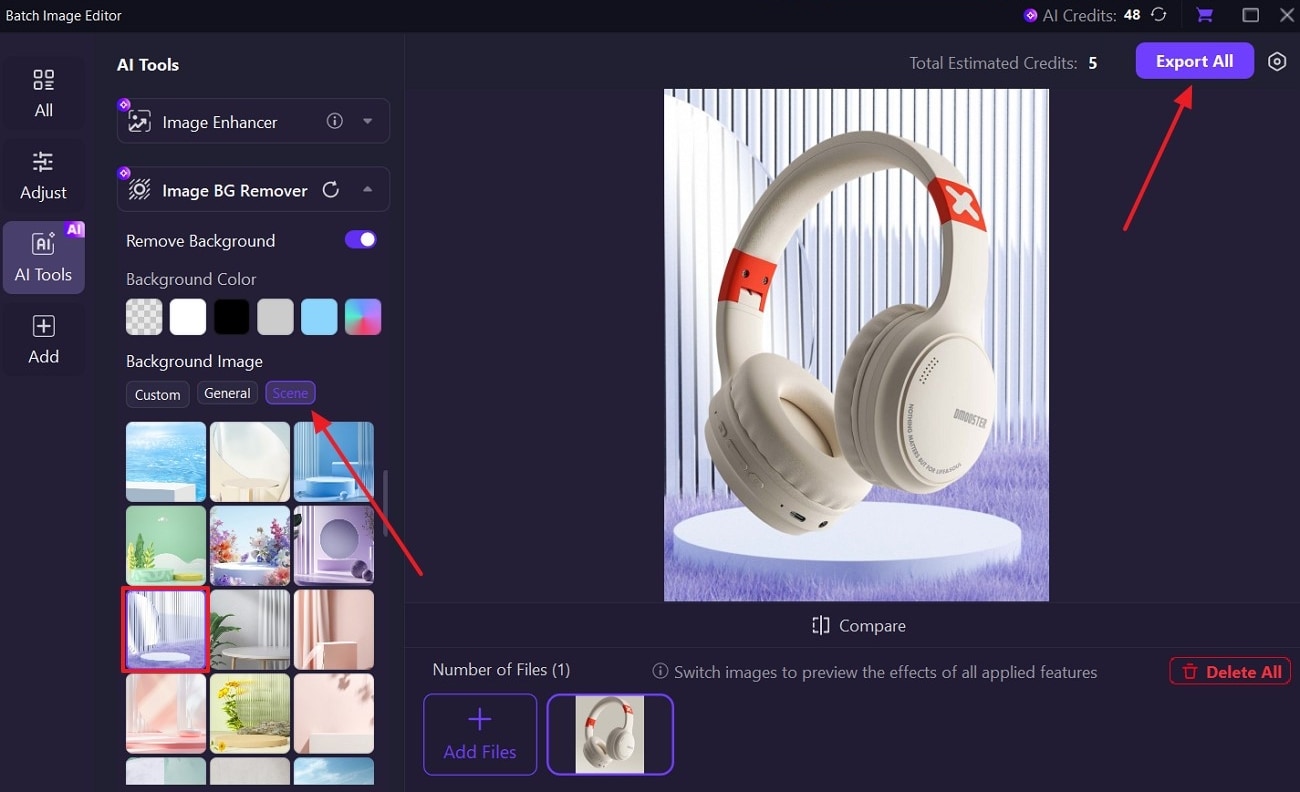
Task: Select the green hills cartoon scene
Action: (x=166, y=545)
